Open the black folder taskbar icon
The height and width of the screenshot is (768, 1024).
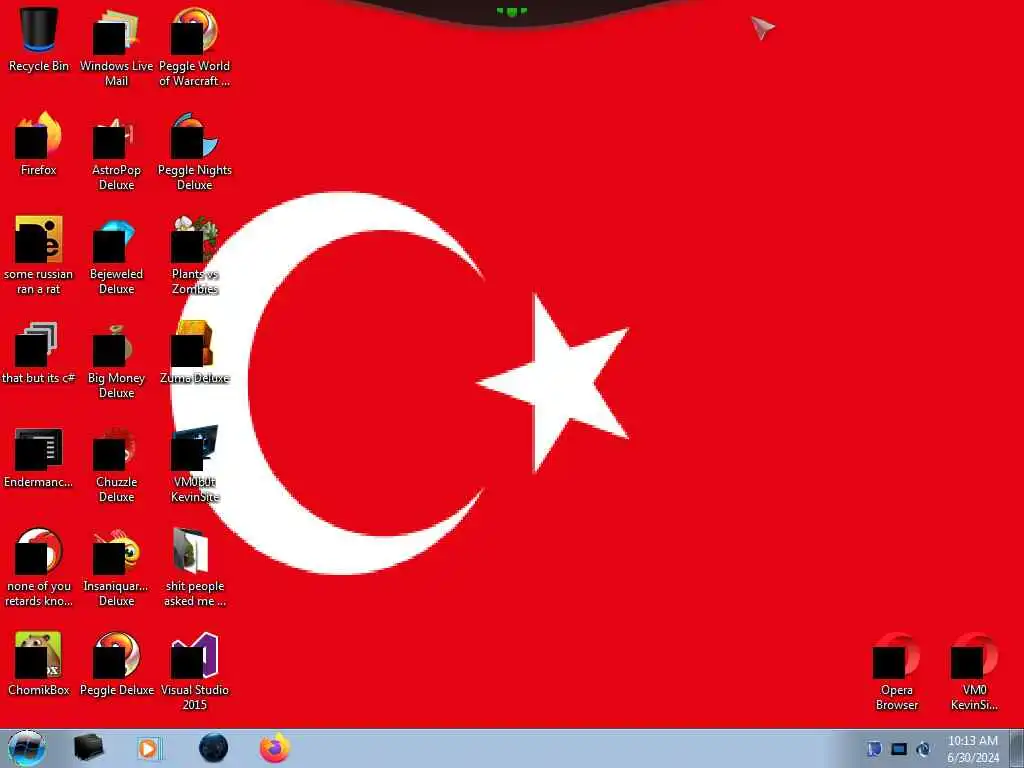pyautogui.click(x=89, y=748)
